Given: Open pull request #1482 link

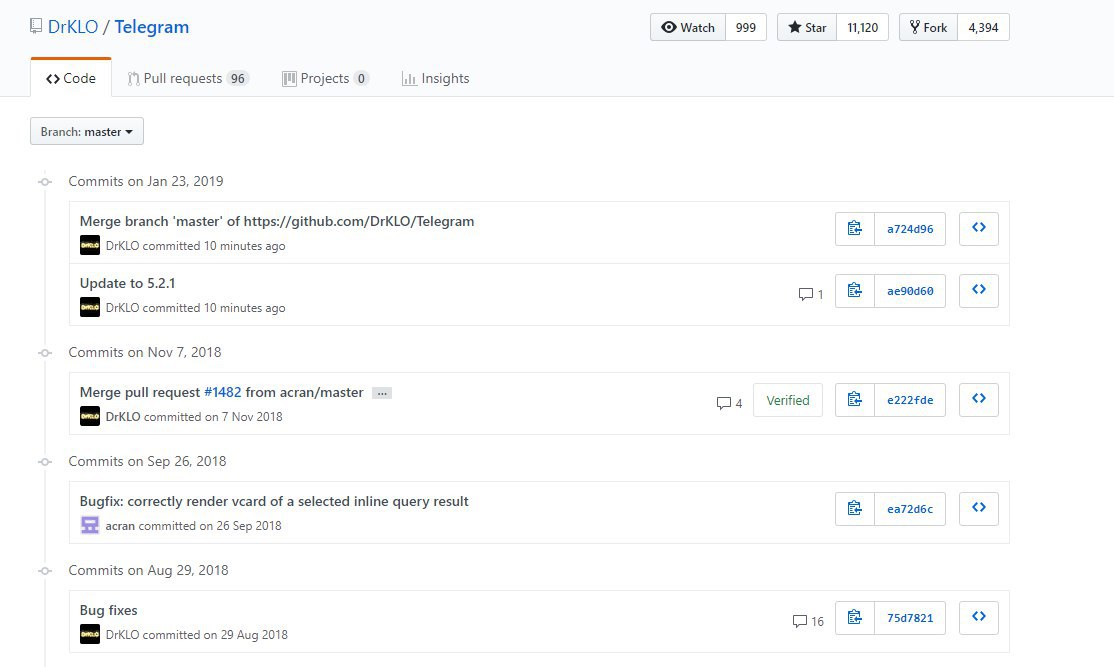Looking at the screenshot, I should (222, 392).
